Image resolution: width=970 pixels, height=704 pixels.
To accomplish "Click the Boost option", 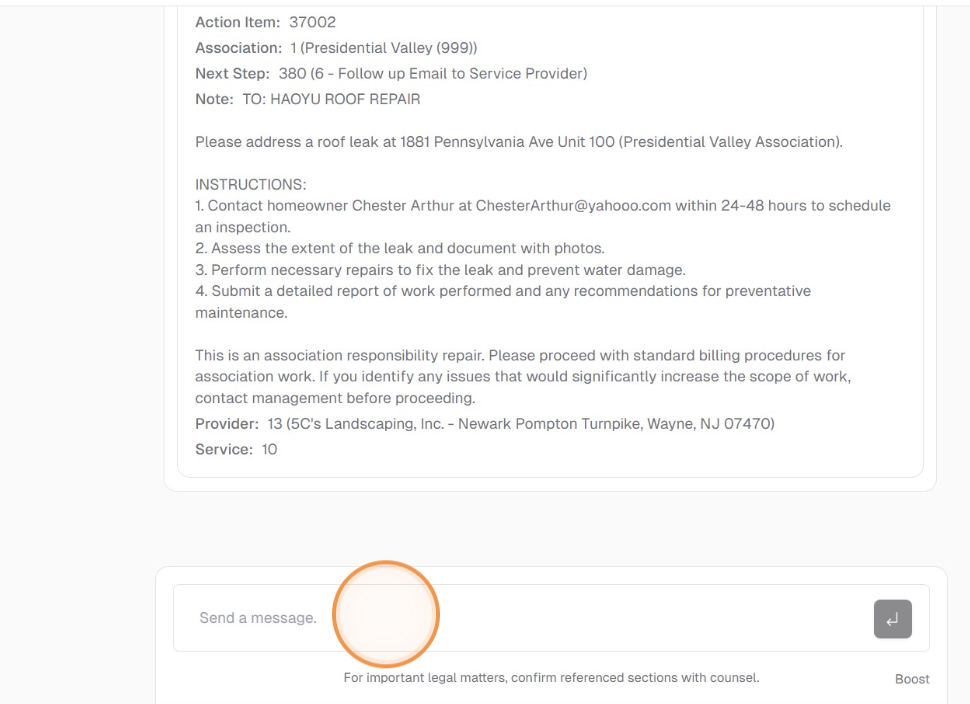I will (x=911, y=679).
